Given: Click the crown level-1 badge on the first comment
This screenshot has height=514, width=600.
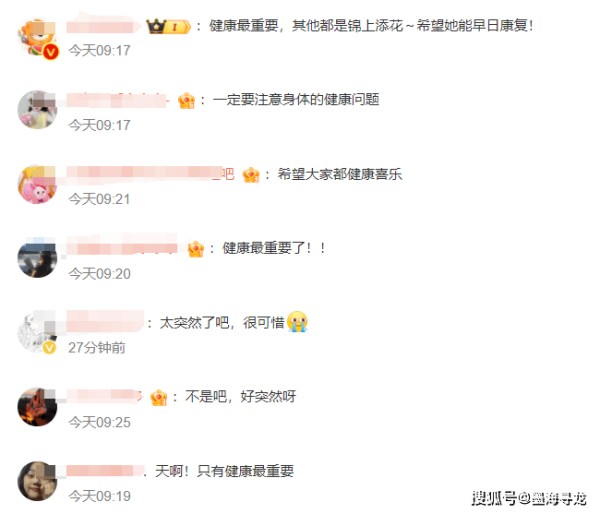Looking at the screenshot, I should [169, 26].
